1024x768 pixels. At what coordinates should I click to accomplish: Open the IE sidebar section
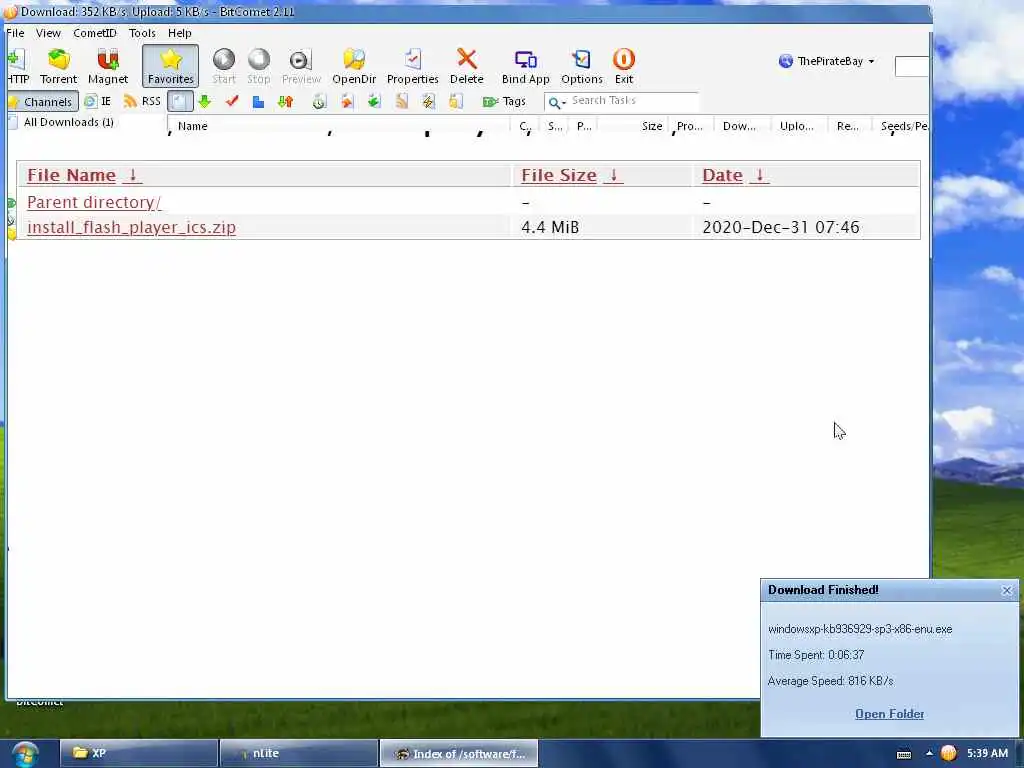[98, 101]
